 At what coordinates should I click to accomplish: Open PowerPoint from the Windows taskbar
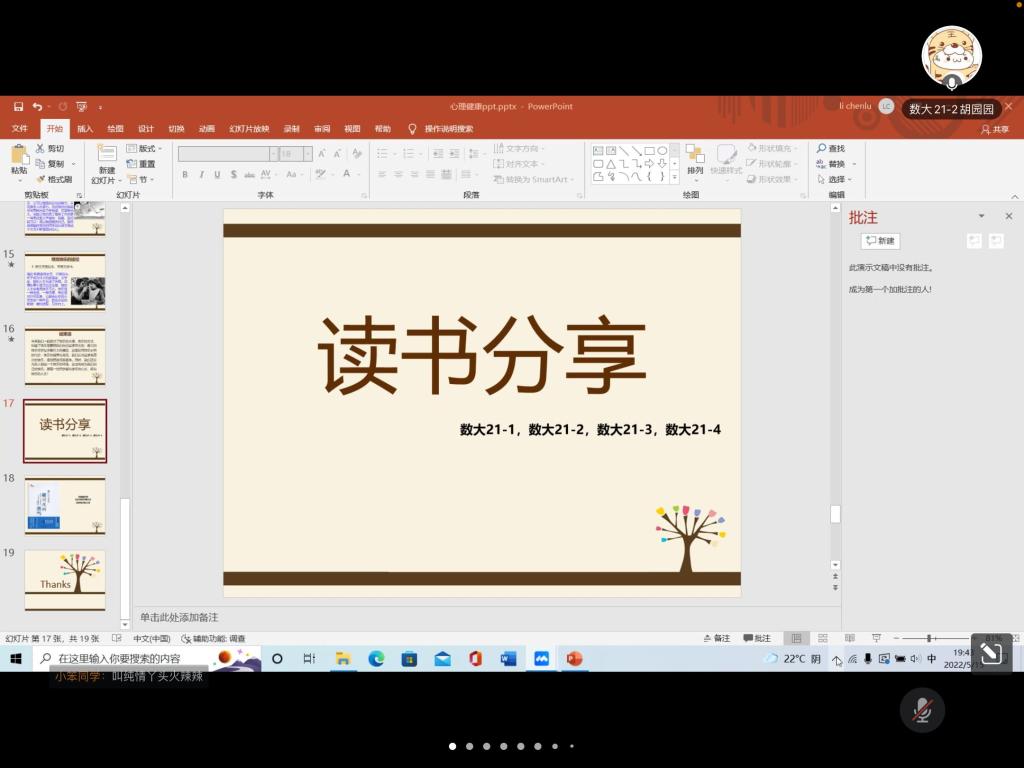coord(574,658)
